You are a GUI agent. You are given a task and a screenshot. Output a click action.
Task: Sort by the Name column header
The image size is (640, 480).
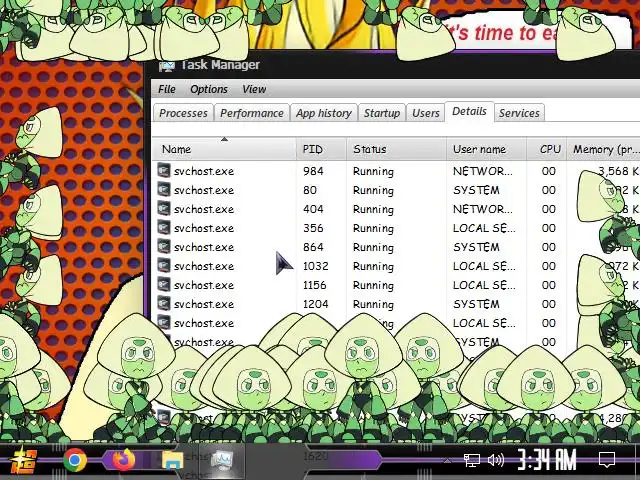[x=224, y=149]
